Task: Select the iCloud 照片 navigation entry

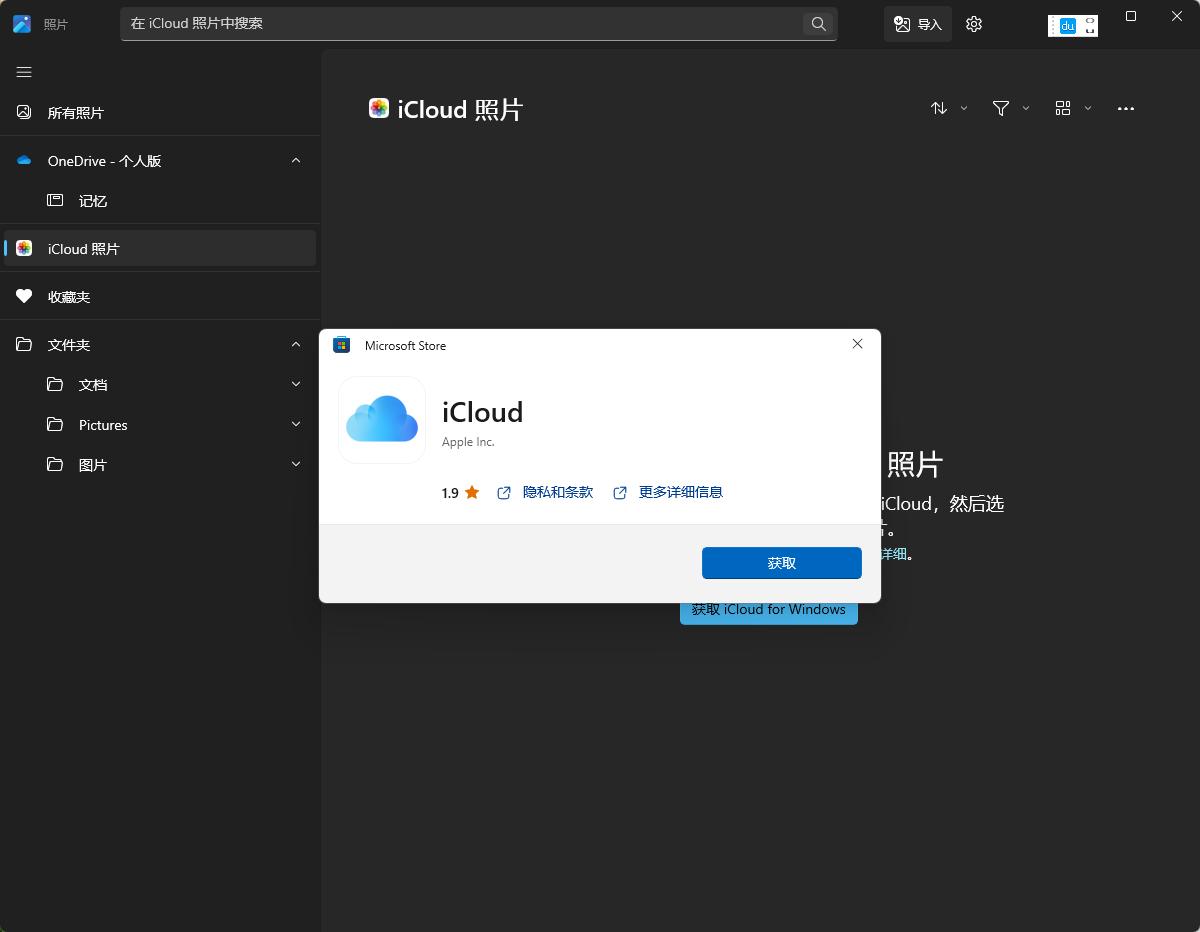Action: point(84,248)
